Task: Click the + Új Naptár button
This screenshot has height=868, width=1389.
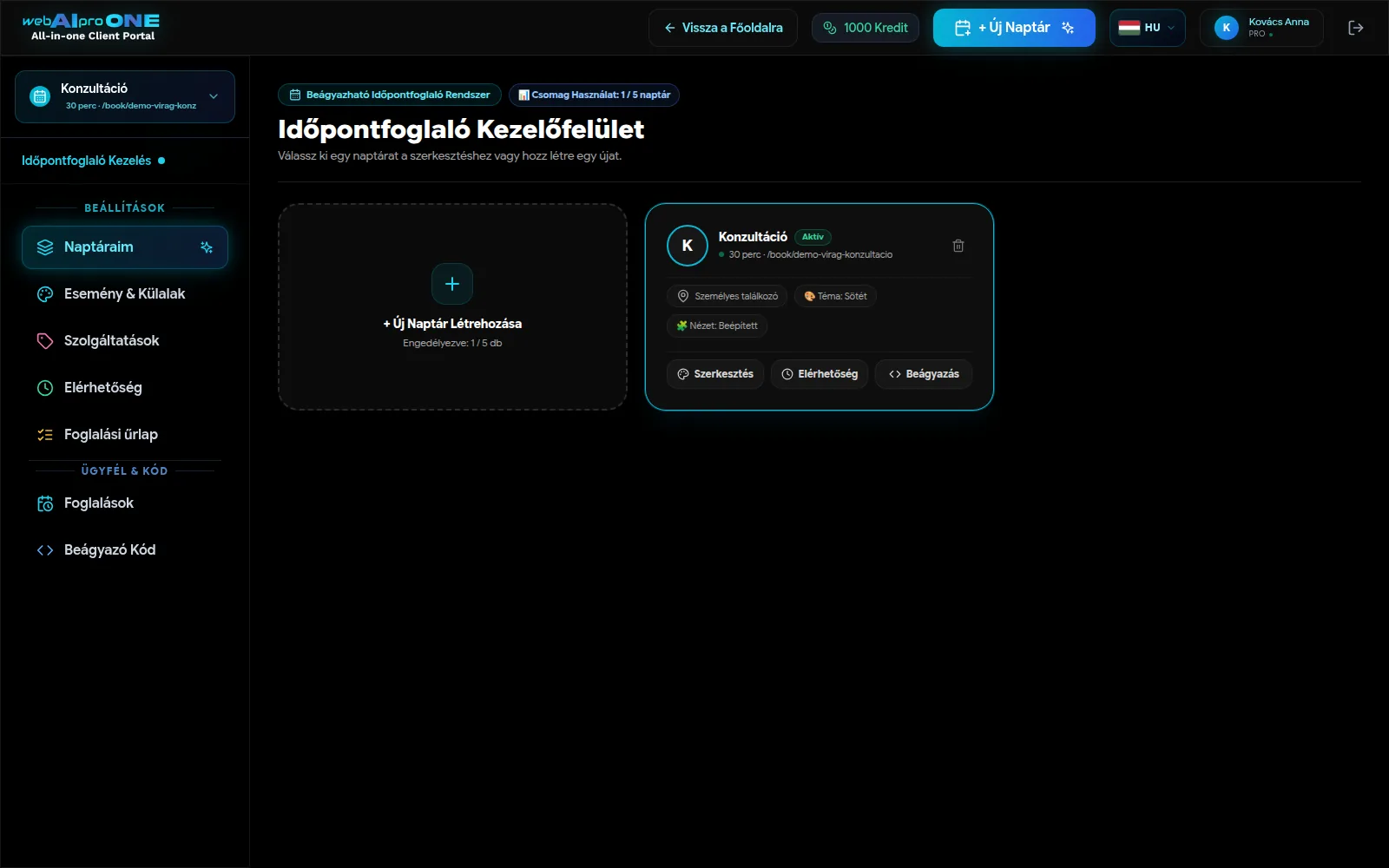Action: 1014,28
